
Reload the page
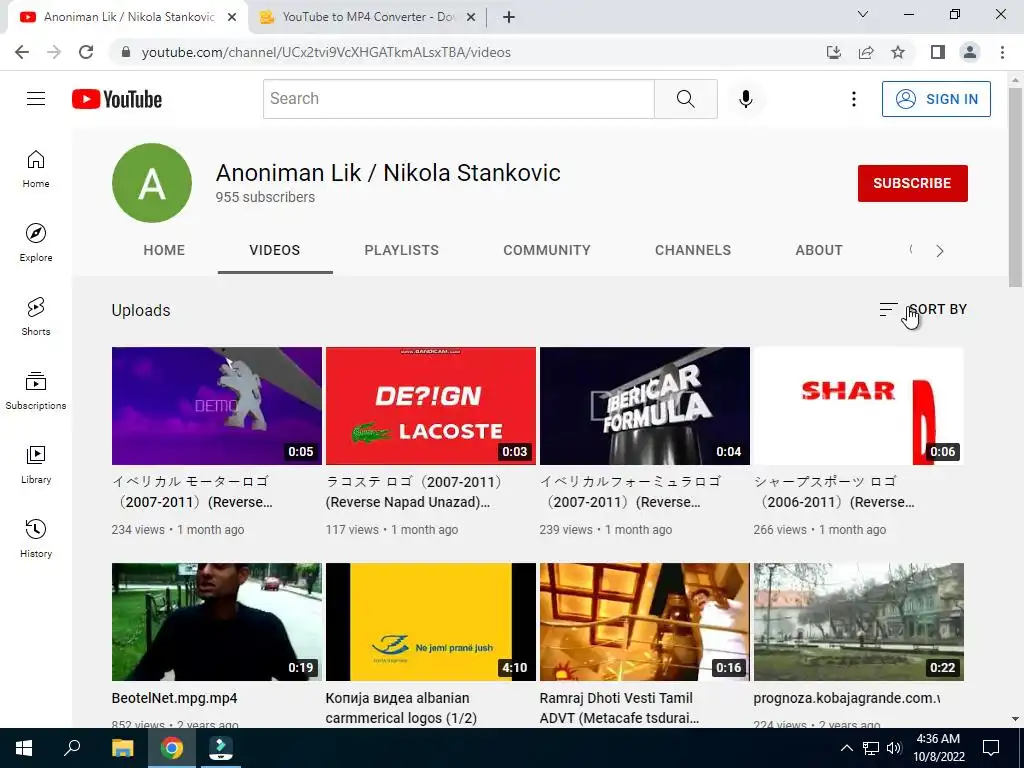point(86,52)
